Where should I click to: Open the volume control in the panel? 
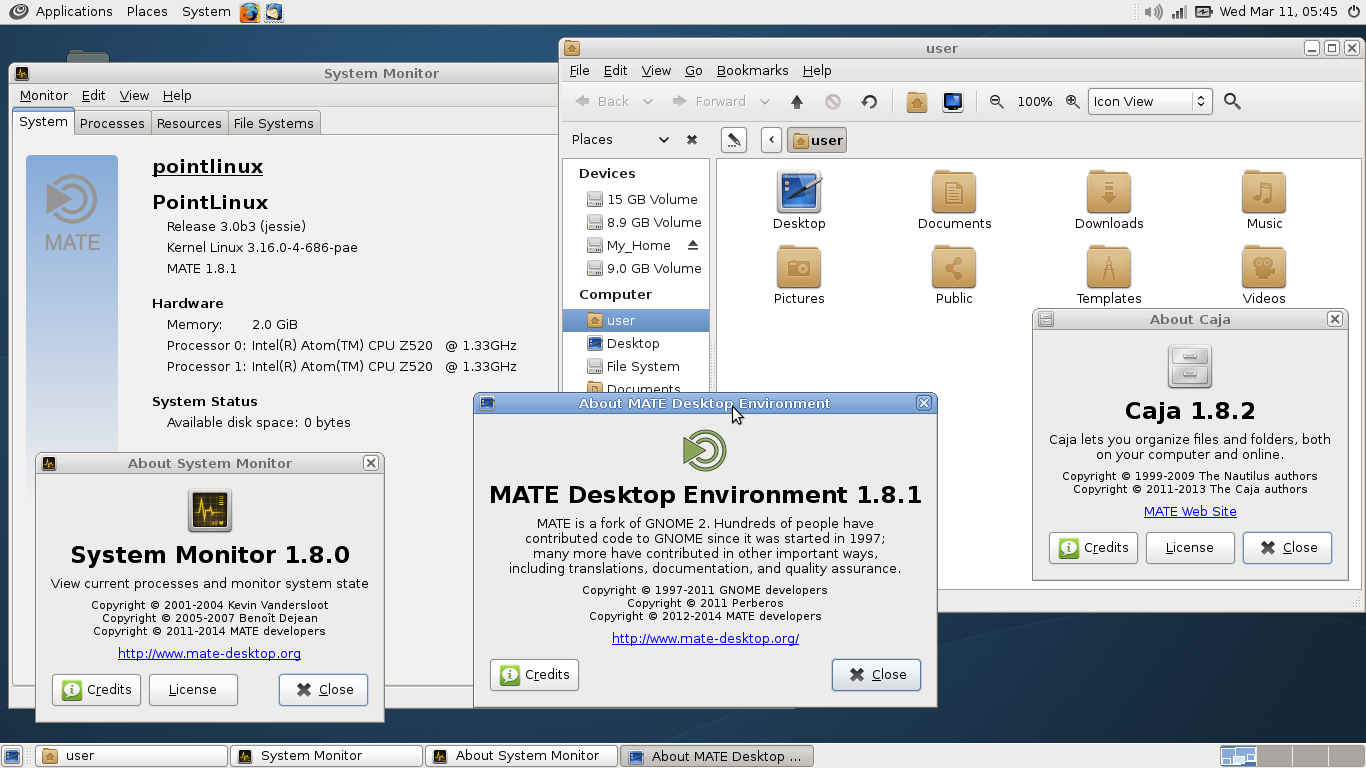[1154, 12]
